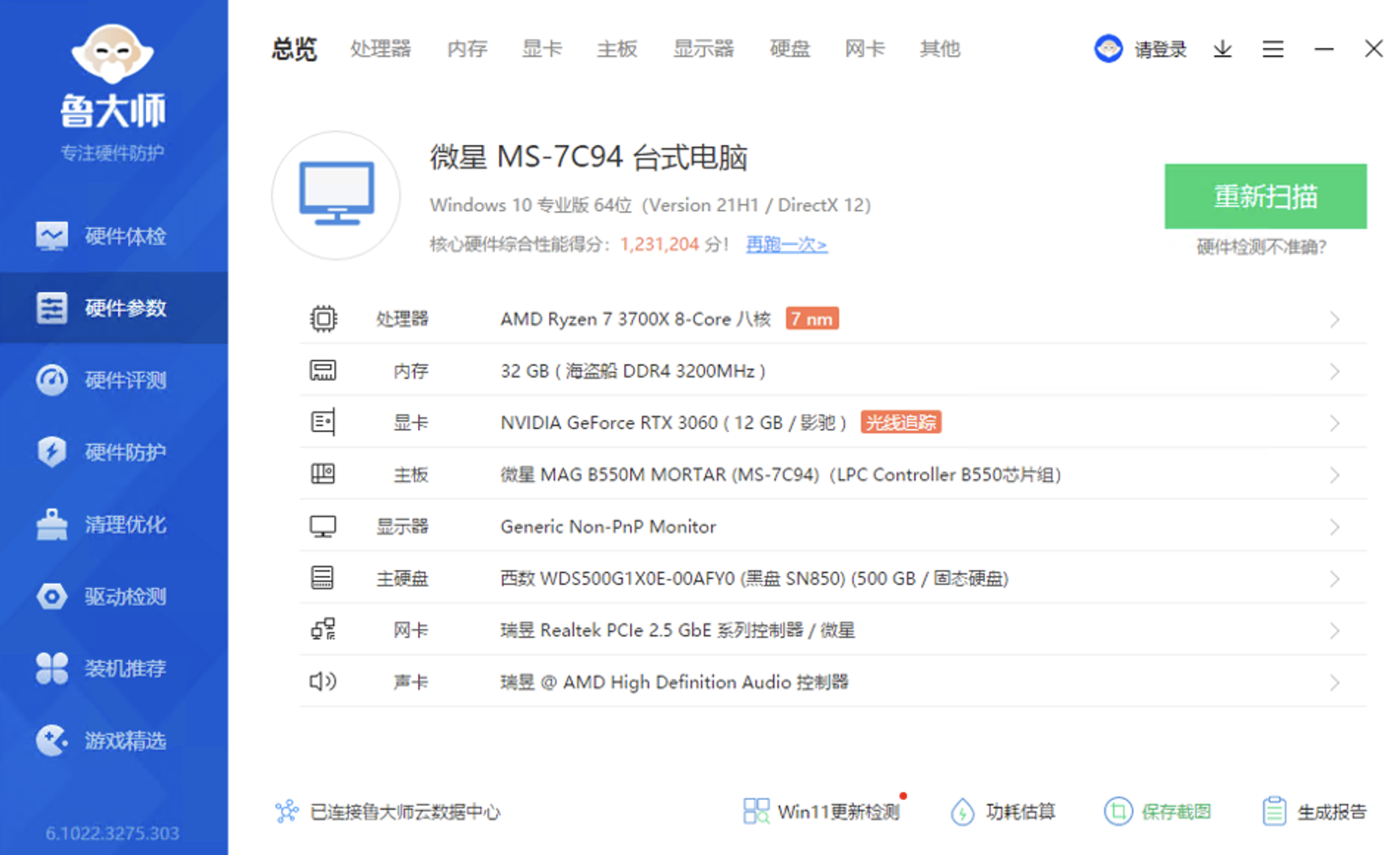The image size is (1400, 855).
Task: Click the graphics card icon
Action: coord(323,422)
